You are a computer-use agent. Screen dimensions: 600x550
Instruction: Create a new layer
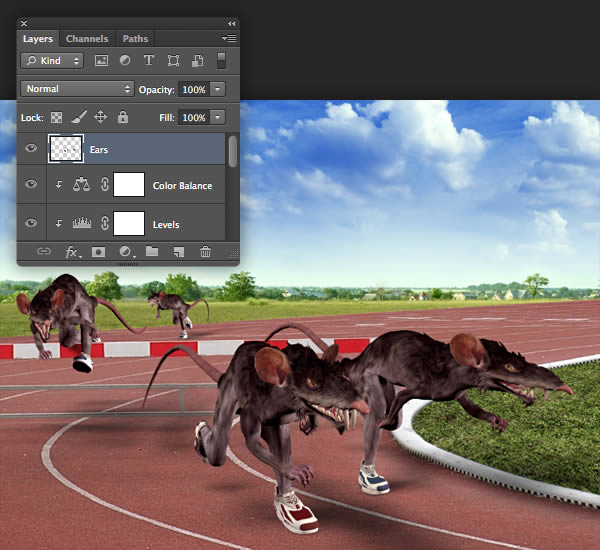pos(179,252)
